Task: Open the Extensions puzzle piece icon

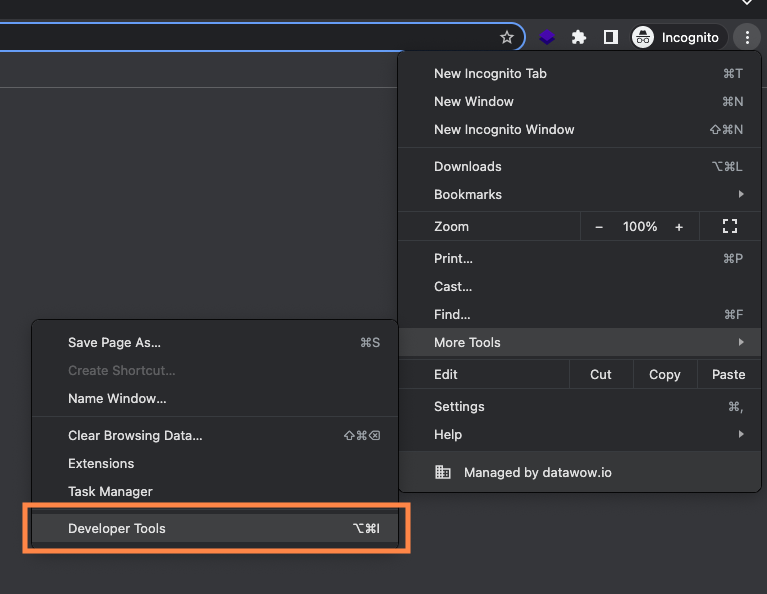Action: pyautogui.click(x=579, y=37)
